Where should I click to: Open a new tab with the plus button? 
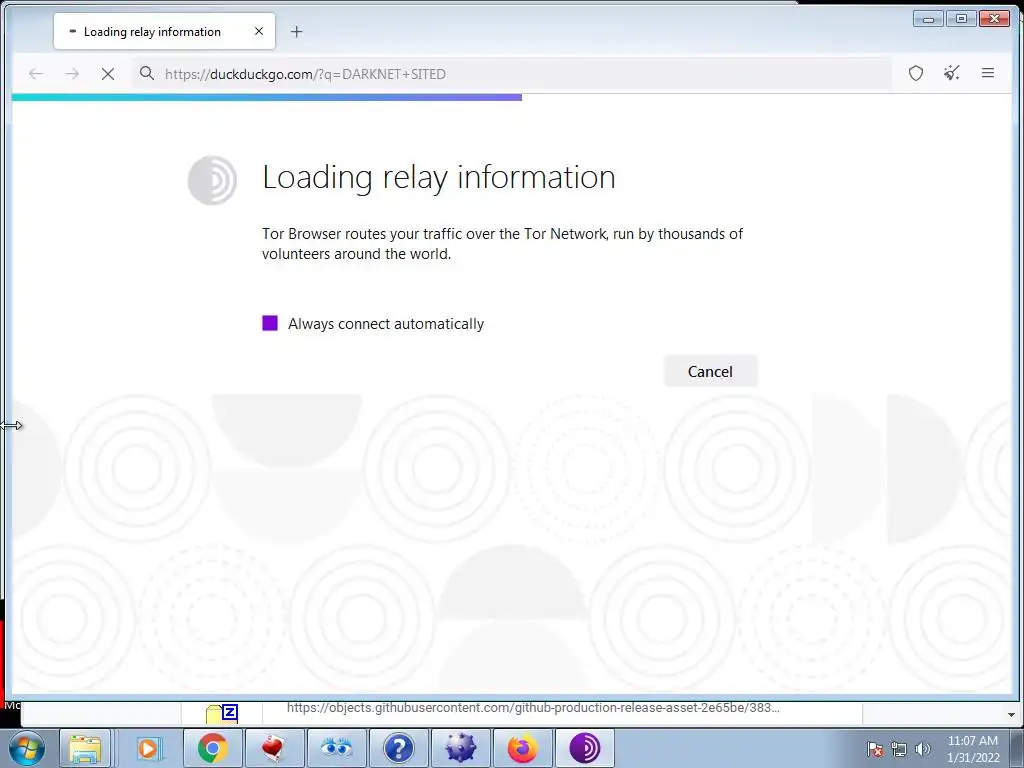296,31
